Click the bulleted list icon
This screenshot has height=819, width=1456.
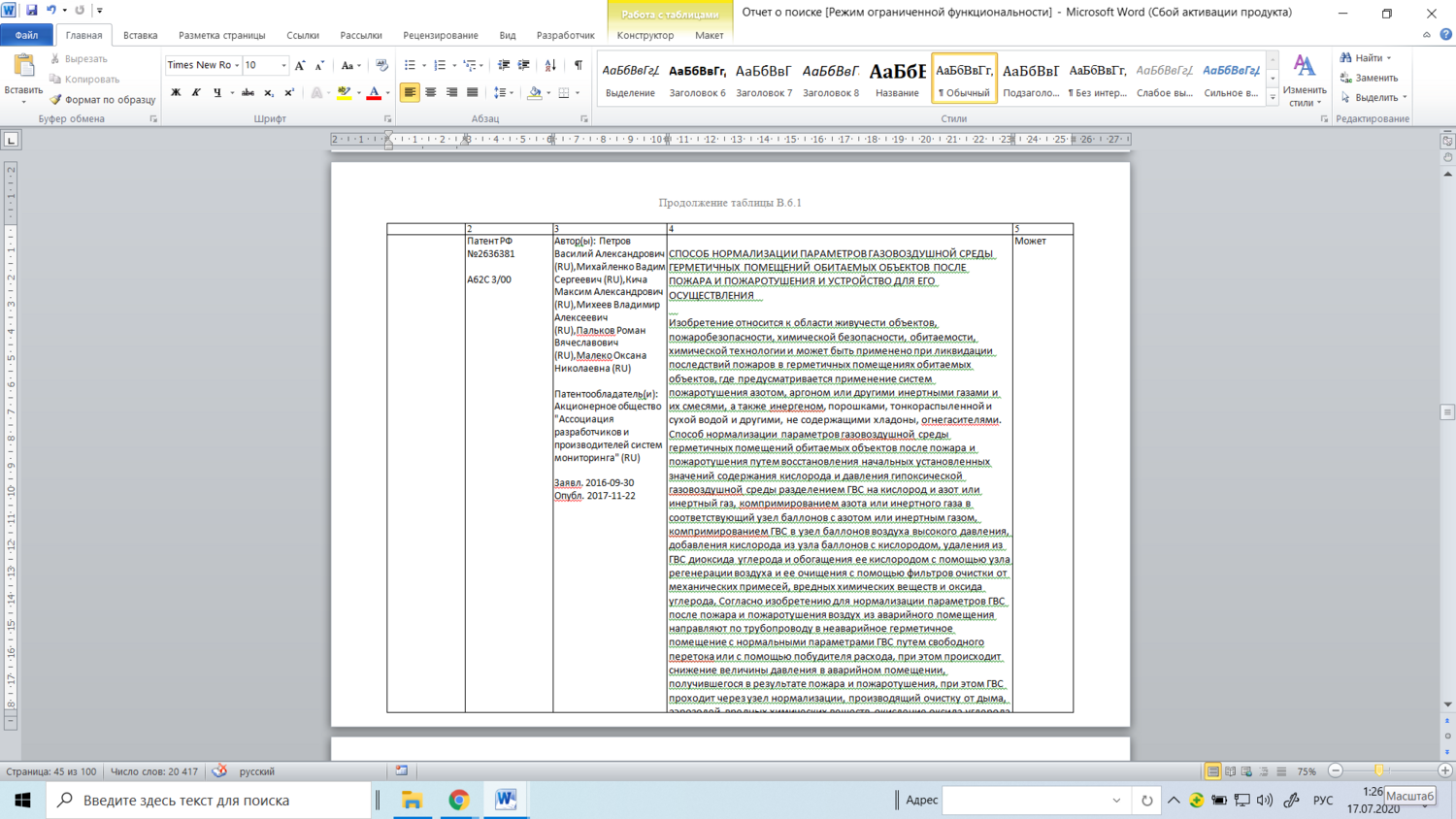click(x=411, y=65)
